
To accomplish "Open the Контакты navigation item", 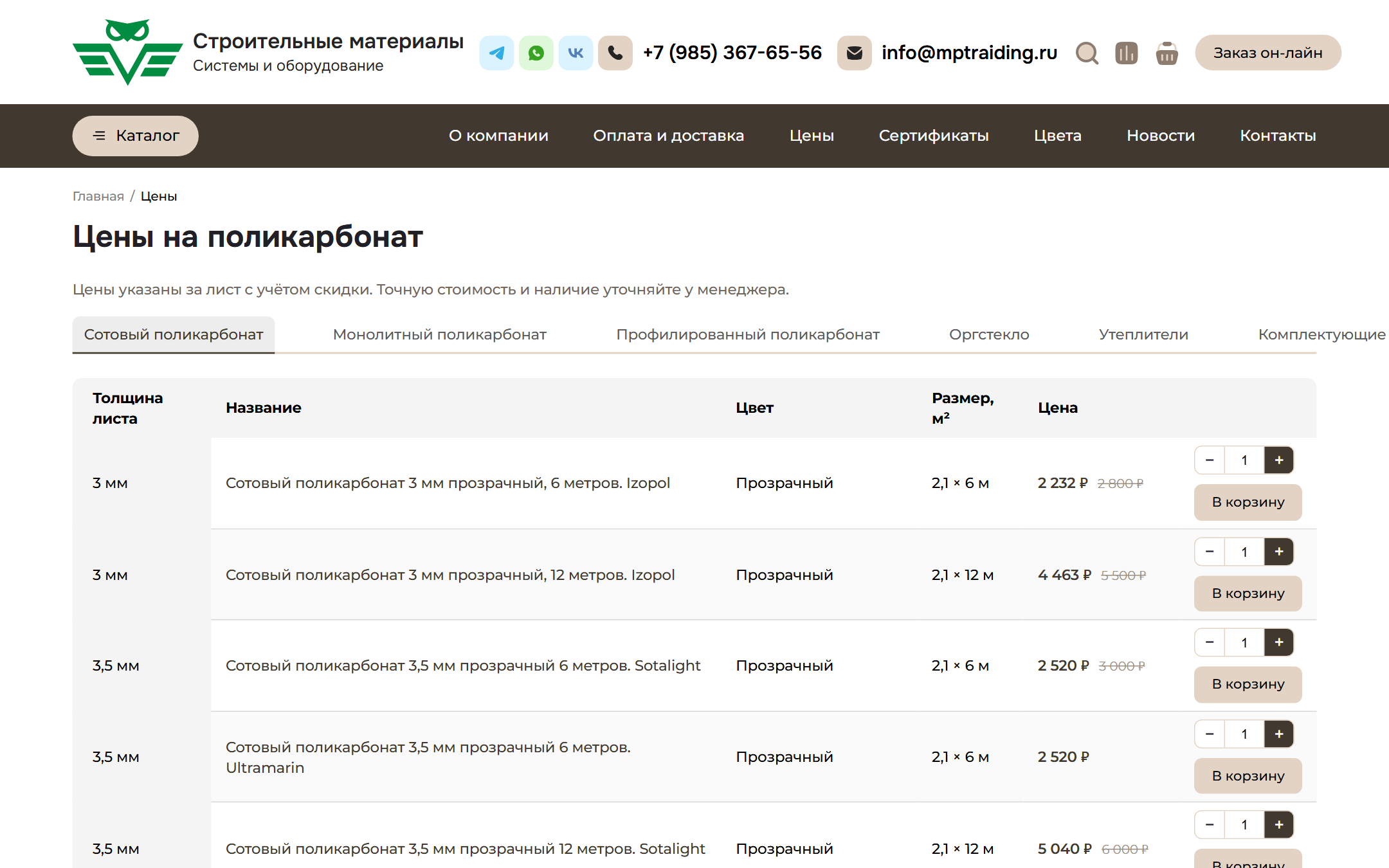I will pyautogui.click(x=1278, y=136).
